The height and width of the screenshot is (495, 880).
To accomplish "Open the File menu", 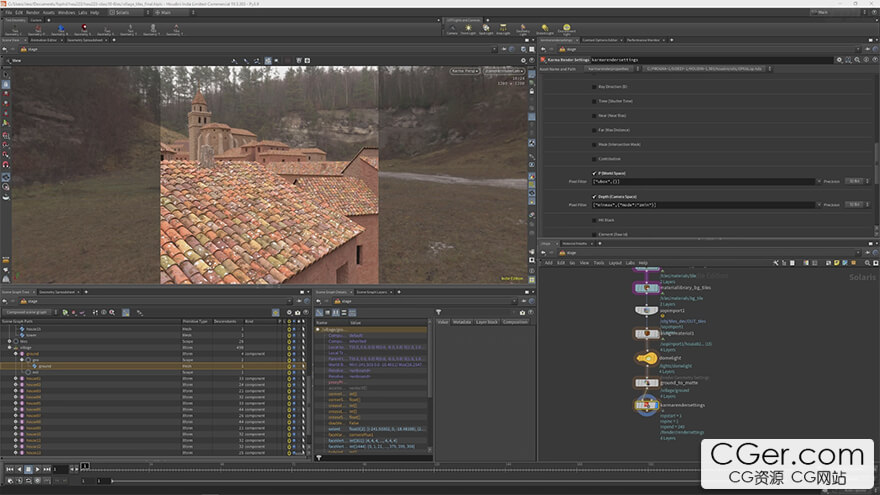I will pyautogui.click(x=9, y=12).
